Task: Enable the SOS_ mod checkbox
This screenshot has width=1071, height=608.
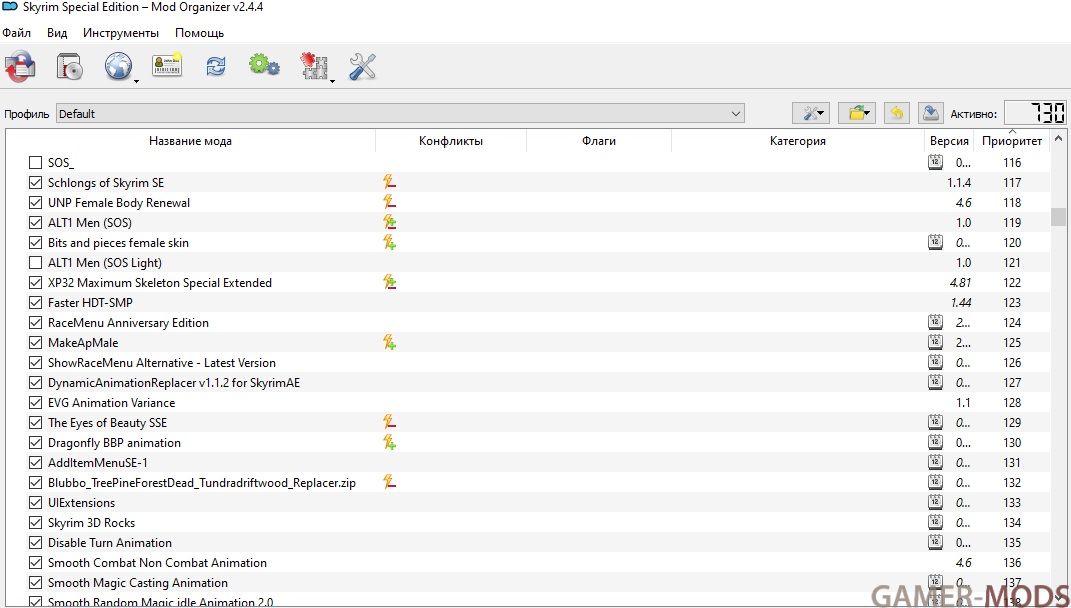Action: coord(36,163)
